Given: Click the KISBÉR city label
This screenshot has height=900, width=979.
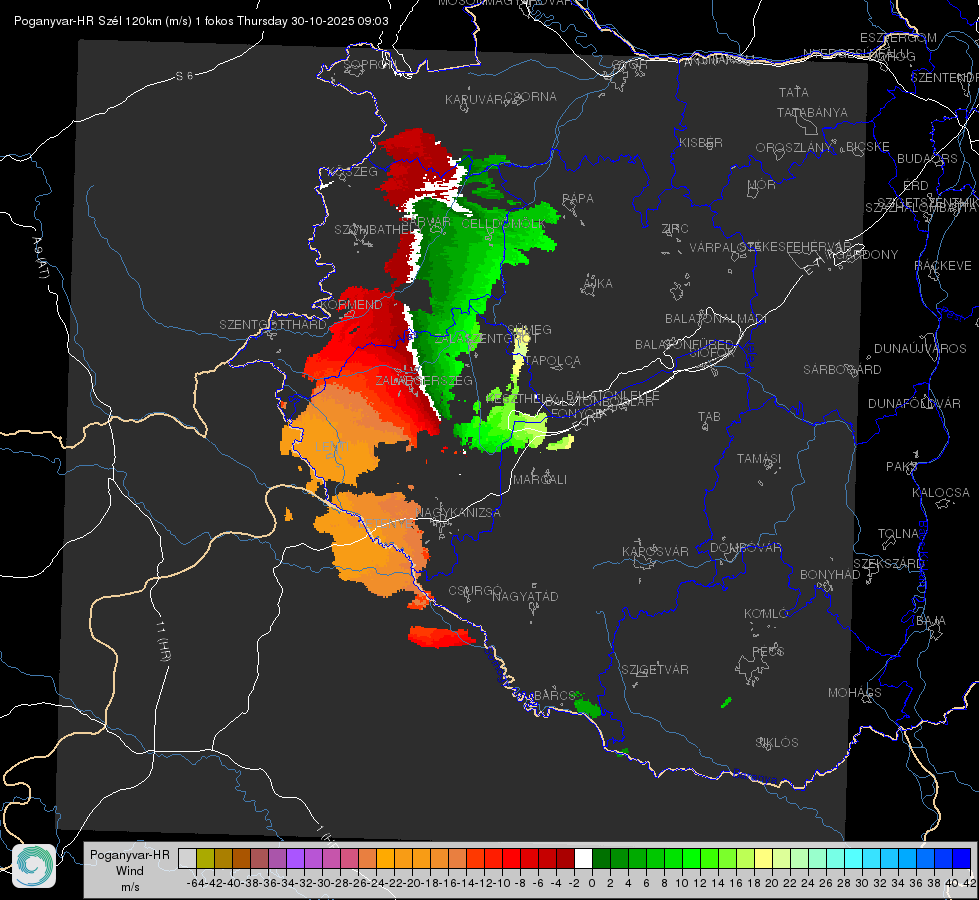Looking at the screenshot, I should [x=701, y=143].
